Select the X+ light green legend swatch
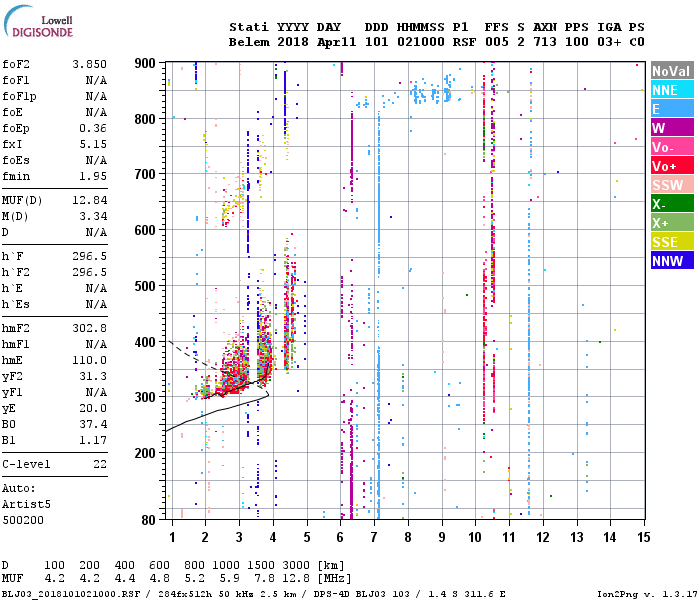 (x=672, y=222)
